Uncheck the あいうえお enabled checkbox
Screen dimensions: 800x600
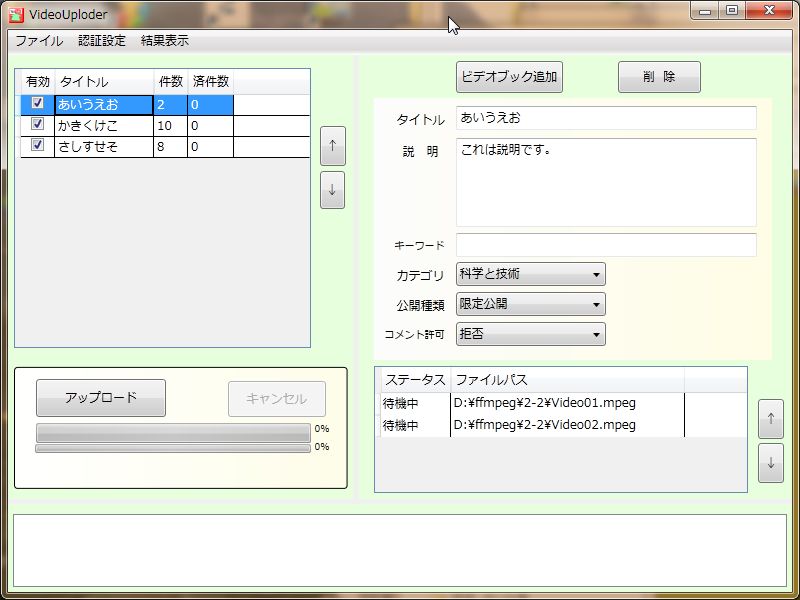coord(38,103)
